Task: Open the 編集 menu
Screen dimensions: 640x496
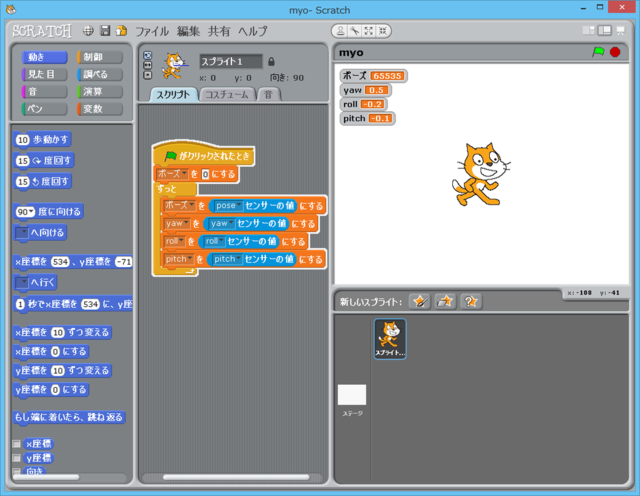Action: [x=188, y=31]
